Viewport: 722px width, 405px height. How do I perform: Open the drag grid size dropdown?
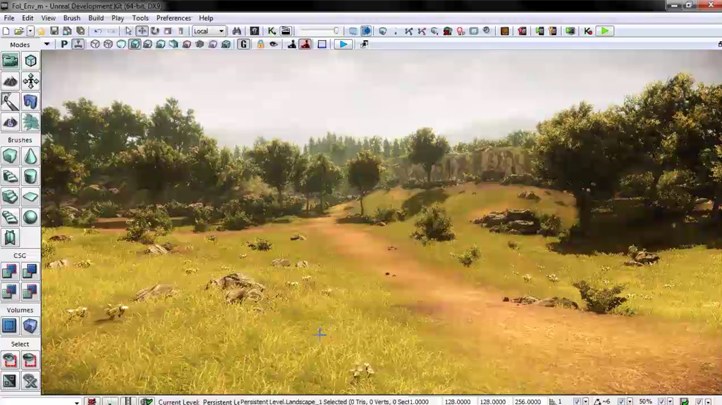tap(585, 402)
